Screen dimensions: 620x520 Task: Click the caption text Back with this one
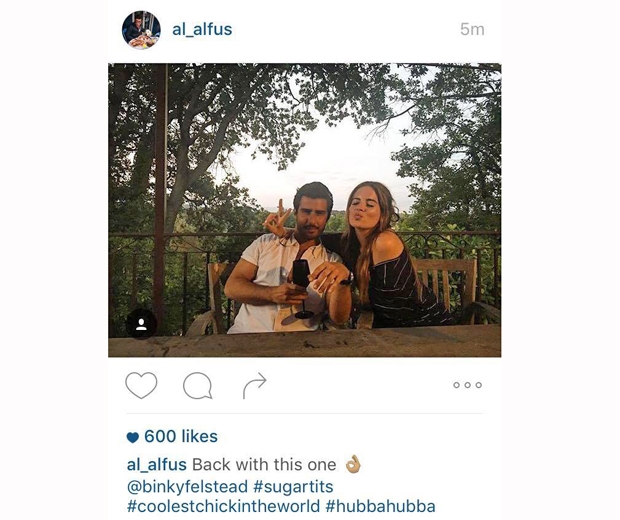coord(264,465)
